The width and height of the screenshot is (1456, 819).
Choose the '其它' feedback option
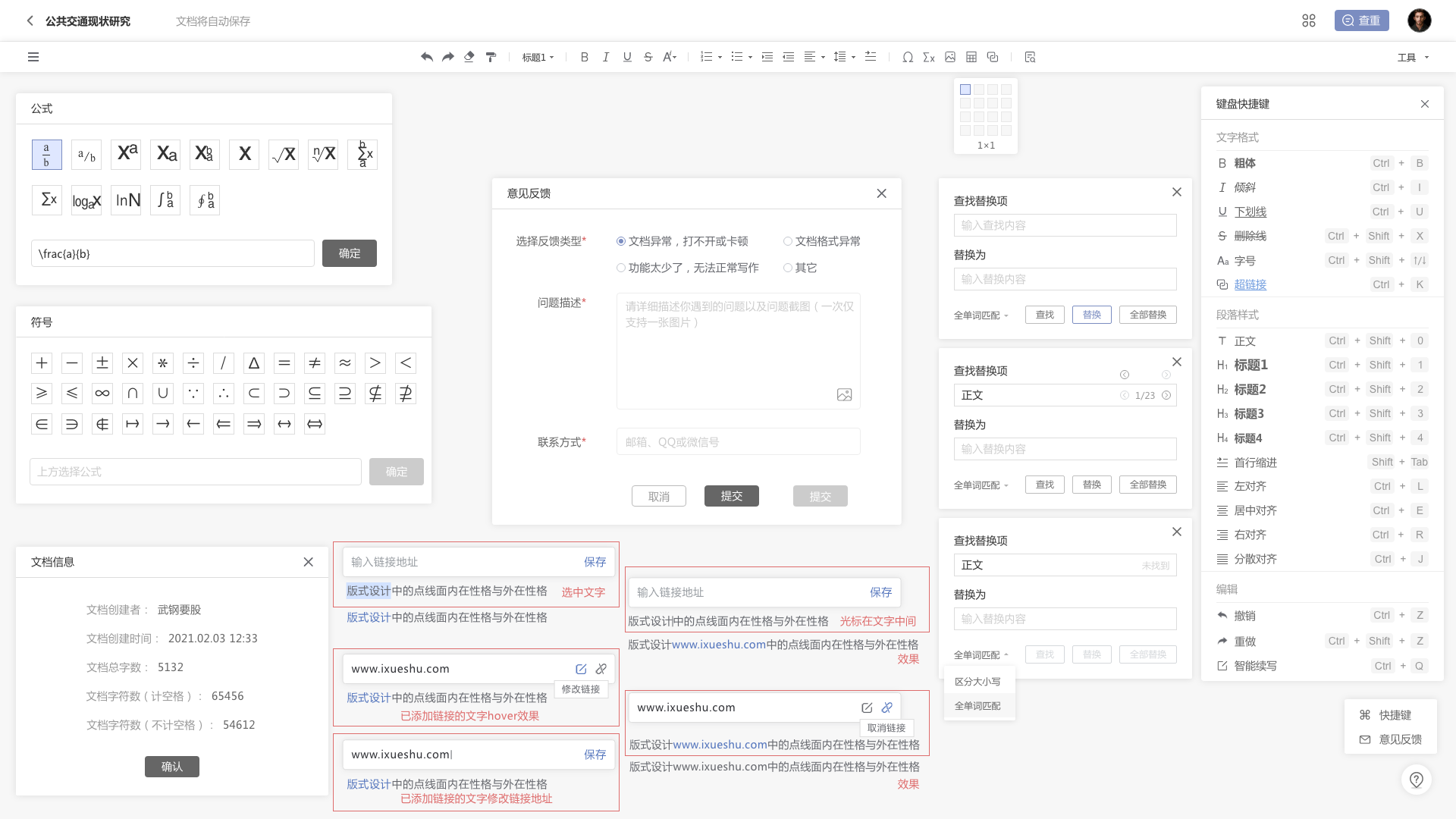800,268
